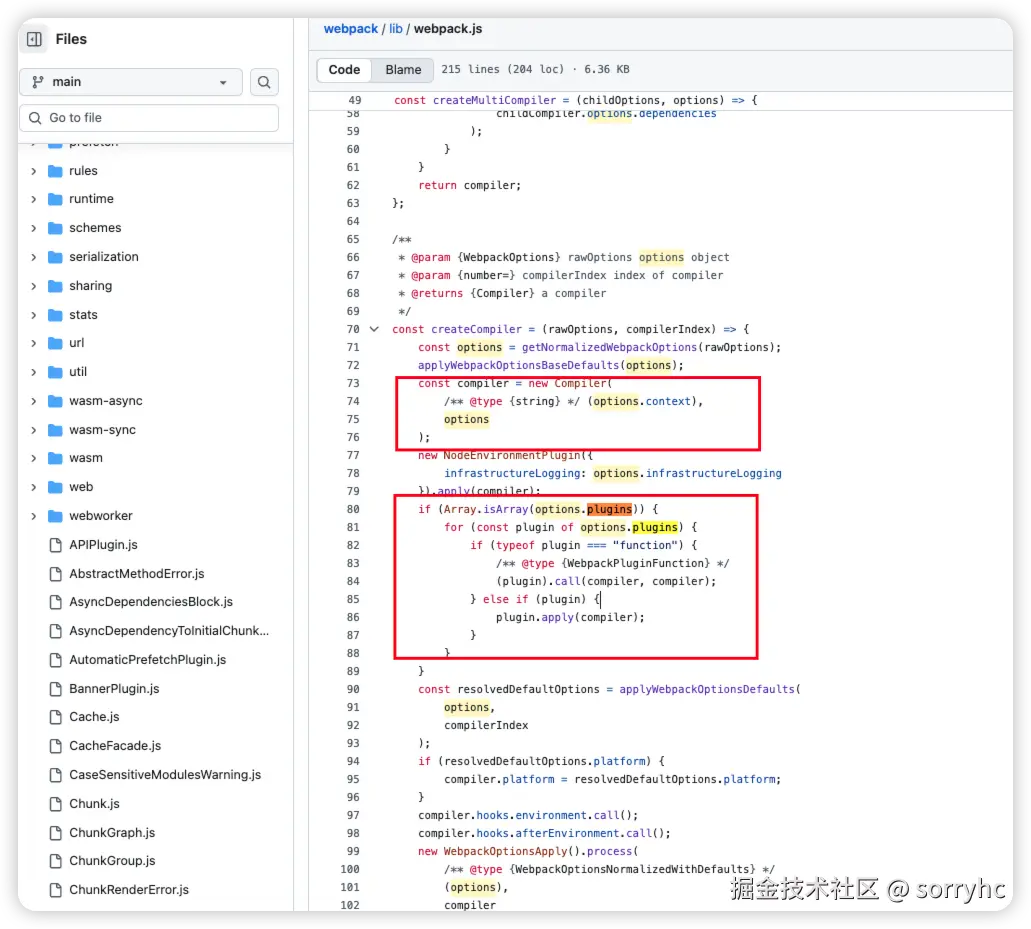
Task: Click the search files magnifier button
Action: pos(264,82)
